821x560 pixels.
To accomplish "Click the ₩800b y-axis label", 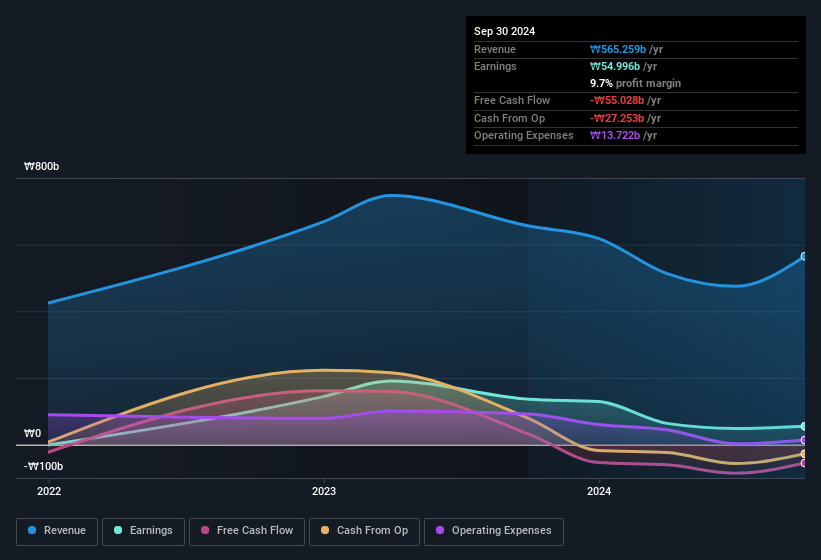I will [x=42, y=166].
